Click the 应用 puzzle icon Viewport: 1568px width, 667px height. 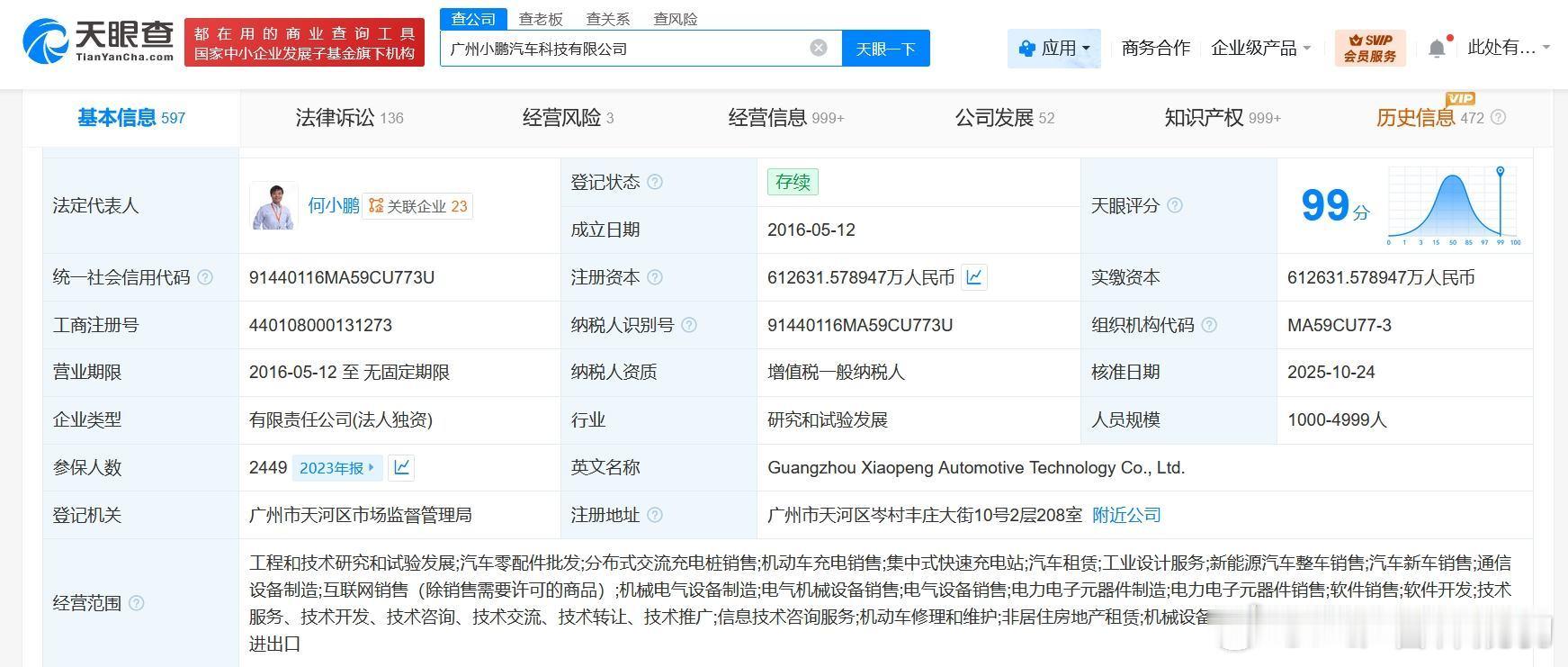[1026, 48]
